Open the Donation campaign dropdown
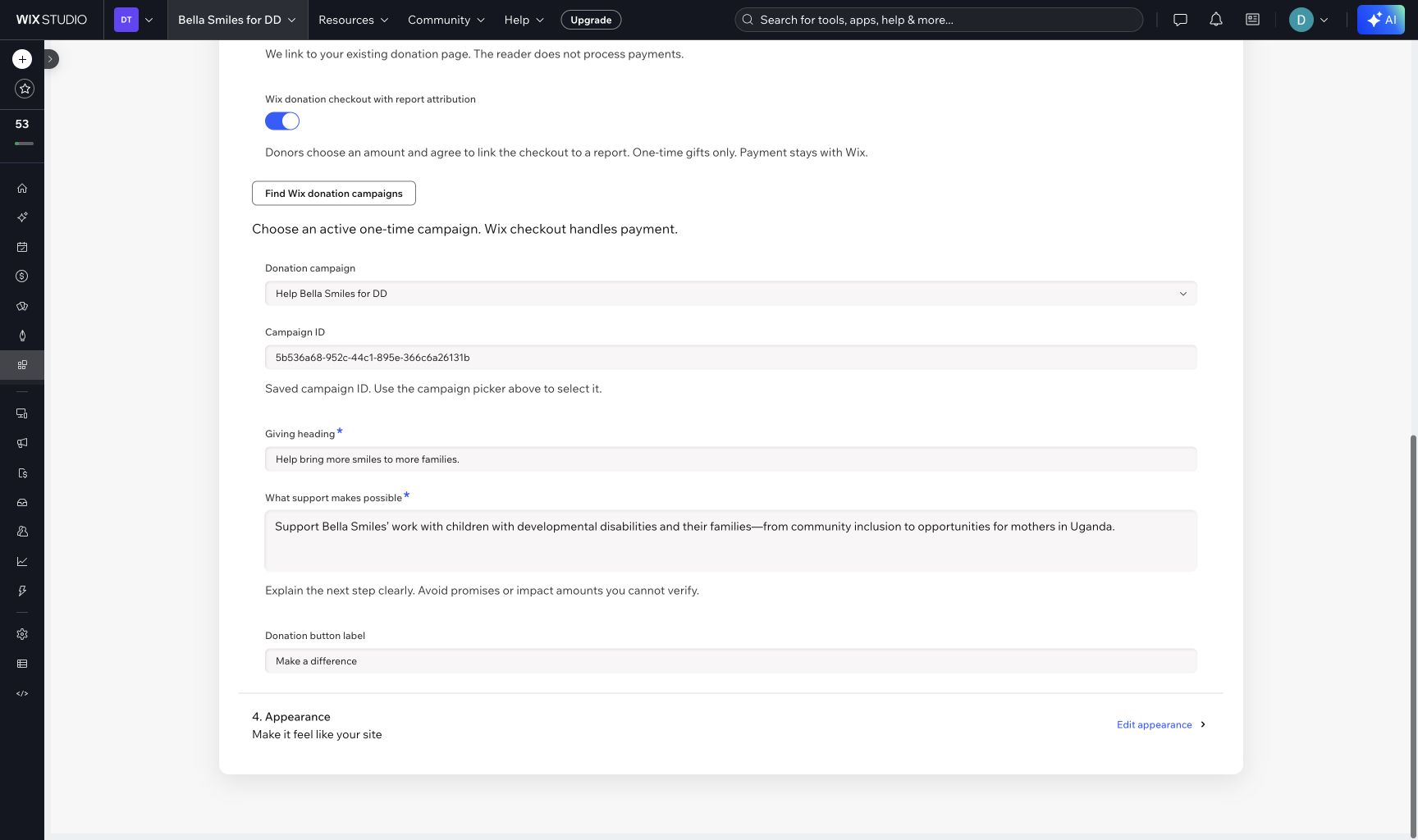 point(730,294)
